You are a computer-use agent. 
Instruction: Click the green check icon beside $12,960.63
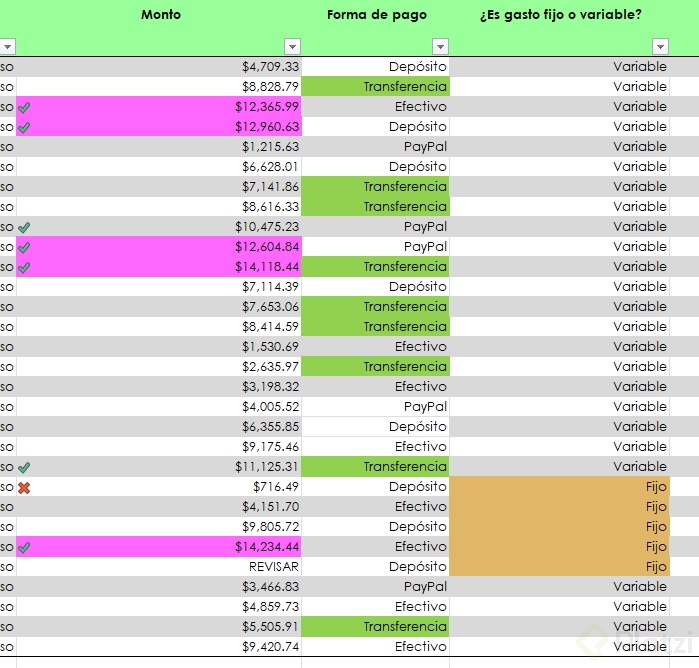[24, 127]
